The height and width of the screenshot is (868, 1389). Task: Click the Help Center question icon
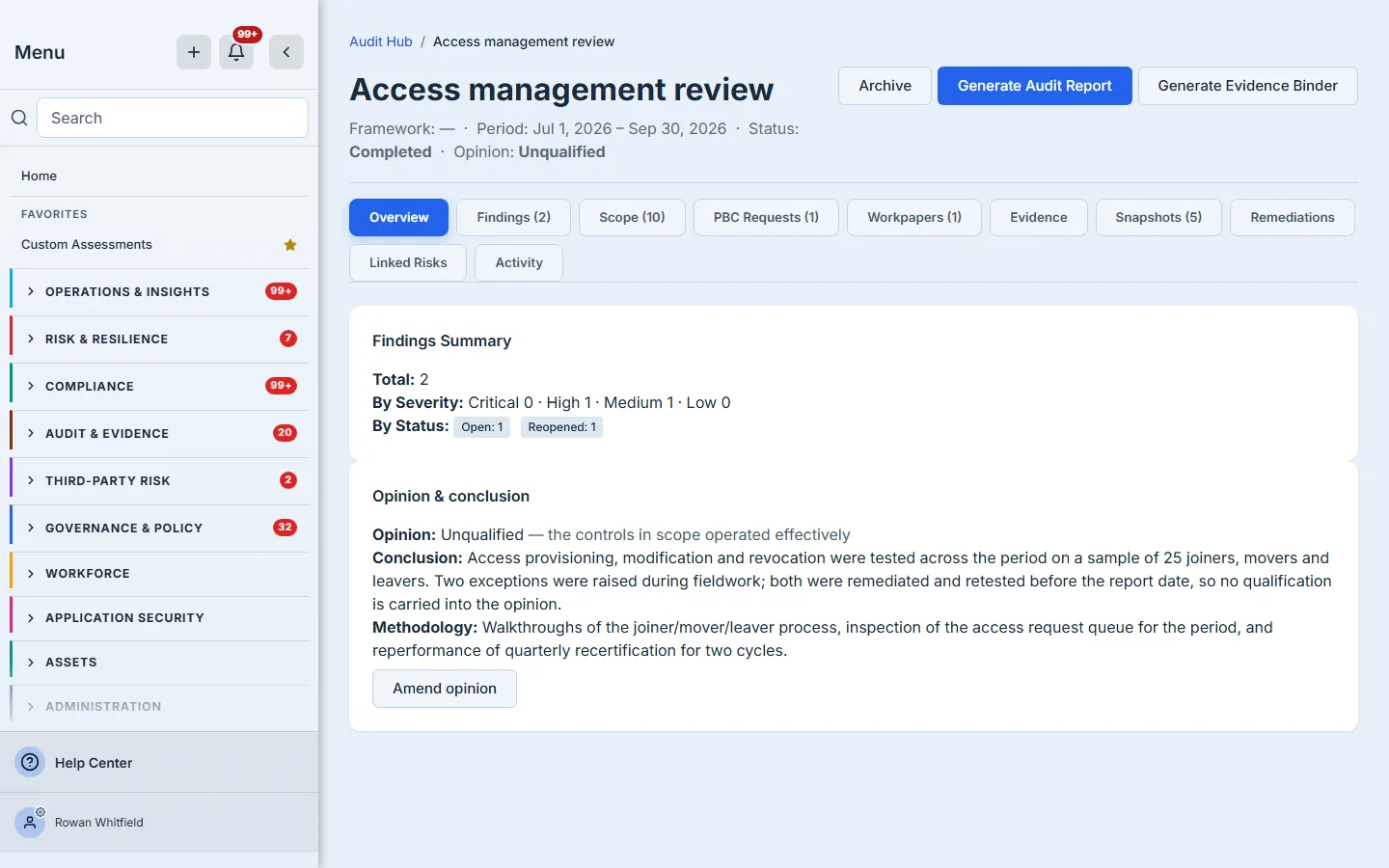[x=31, y=762]
